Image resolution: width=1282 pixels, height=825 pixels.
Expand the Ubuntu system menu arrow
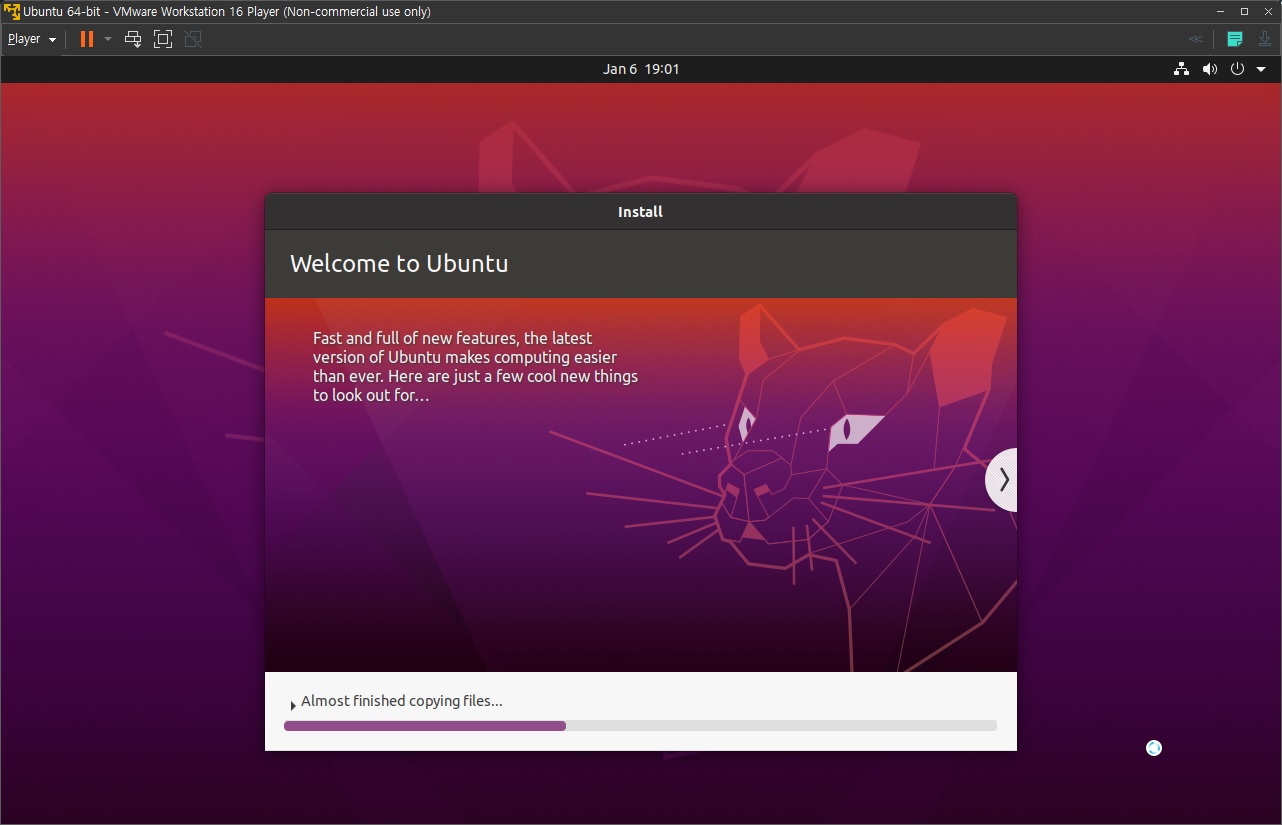[1261, 70]
